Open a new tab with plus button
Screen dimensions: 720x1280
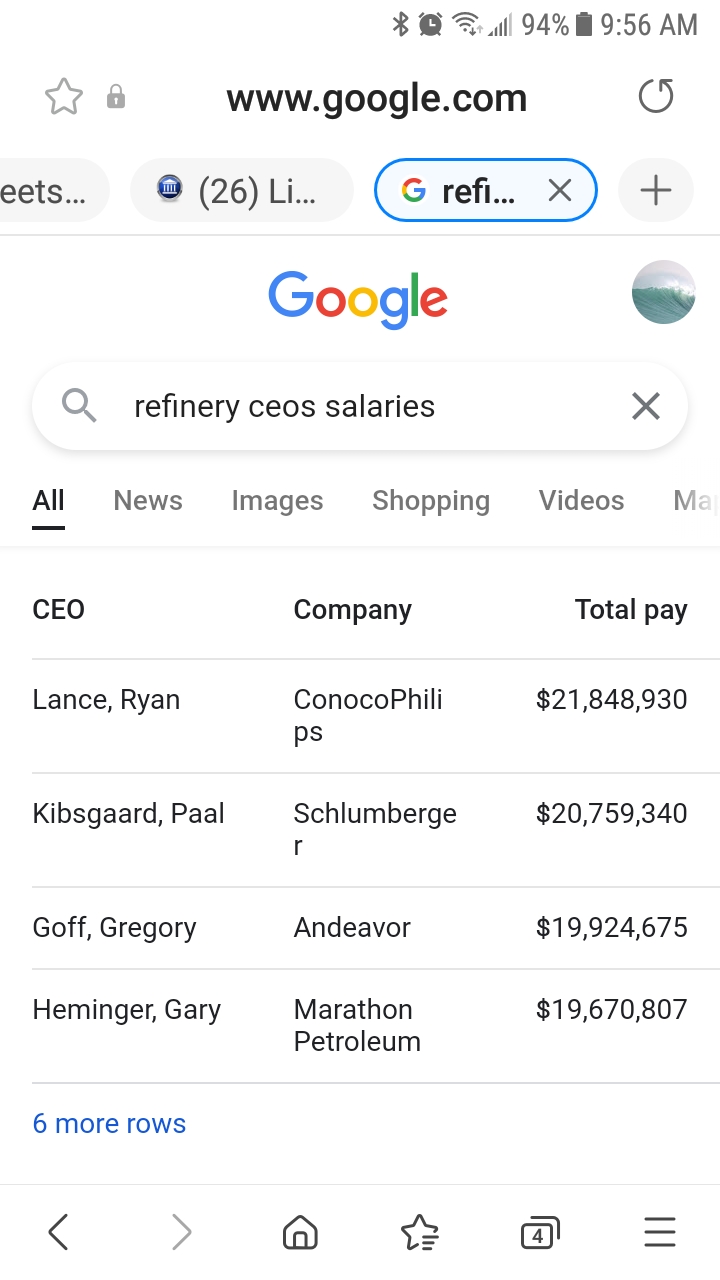point(656,190)
